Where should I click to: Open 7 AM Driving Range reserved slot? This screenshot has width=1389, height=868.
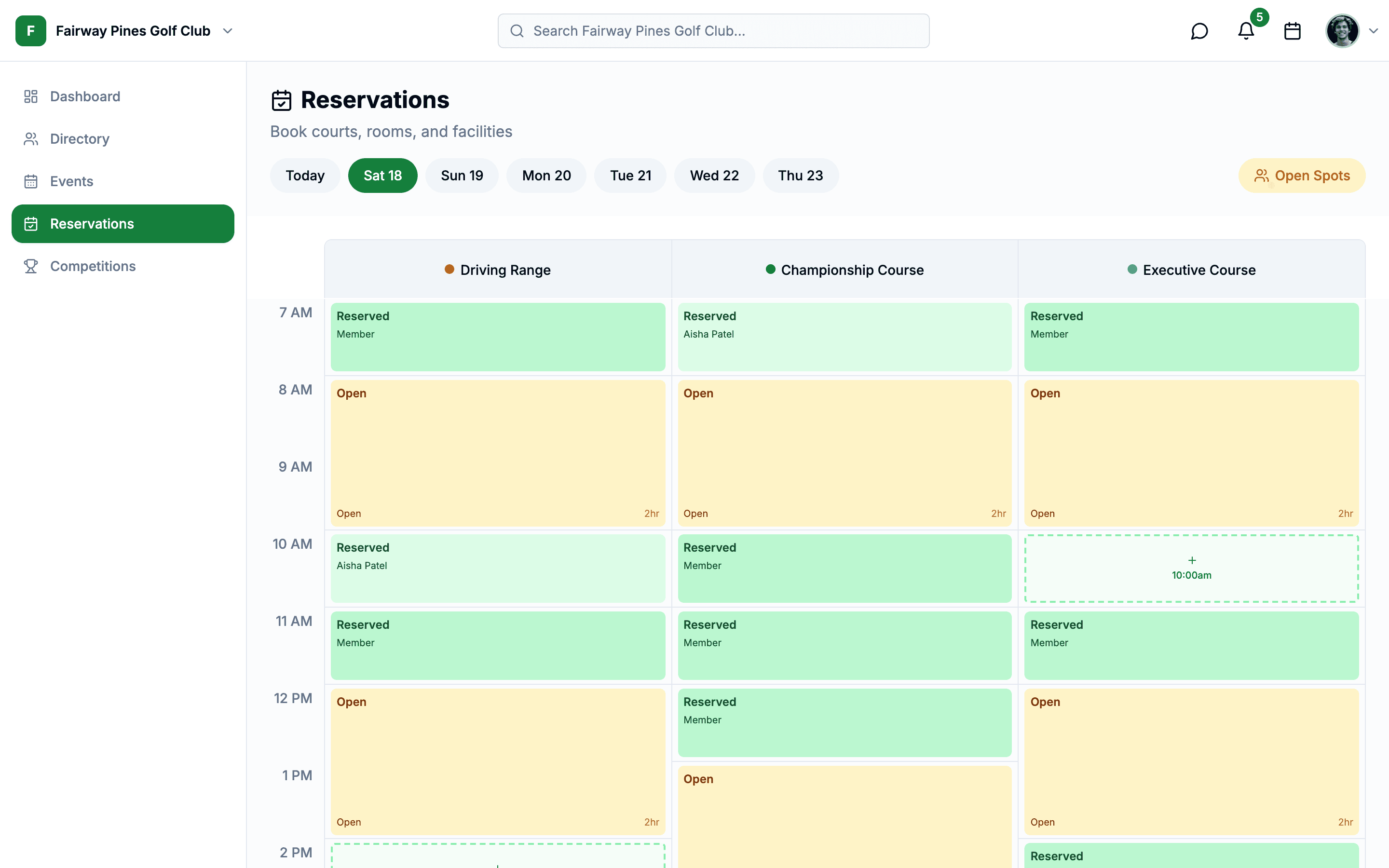click(x=498, y=337)
